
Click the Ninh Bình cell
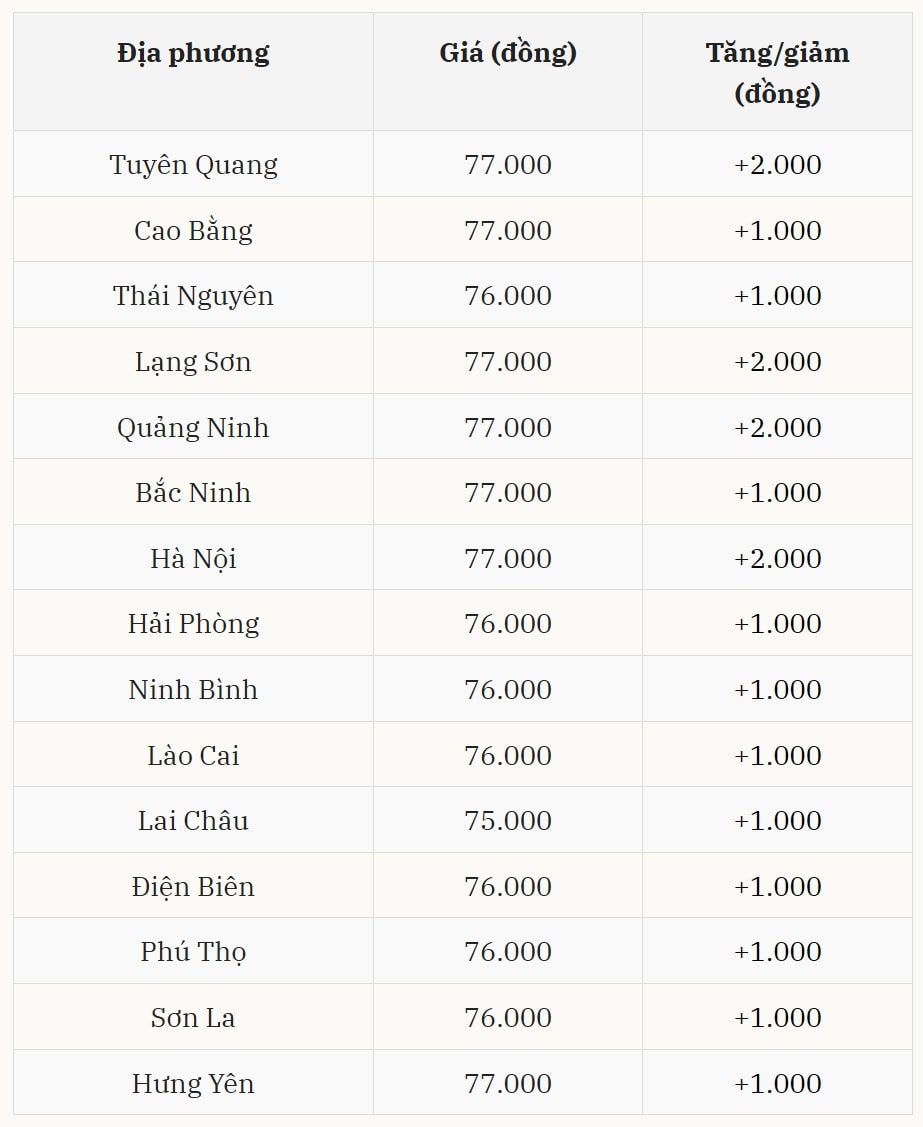[x=193, y=689]
